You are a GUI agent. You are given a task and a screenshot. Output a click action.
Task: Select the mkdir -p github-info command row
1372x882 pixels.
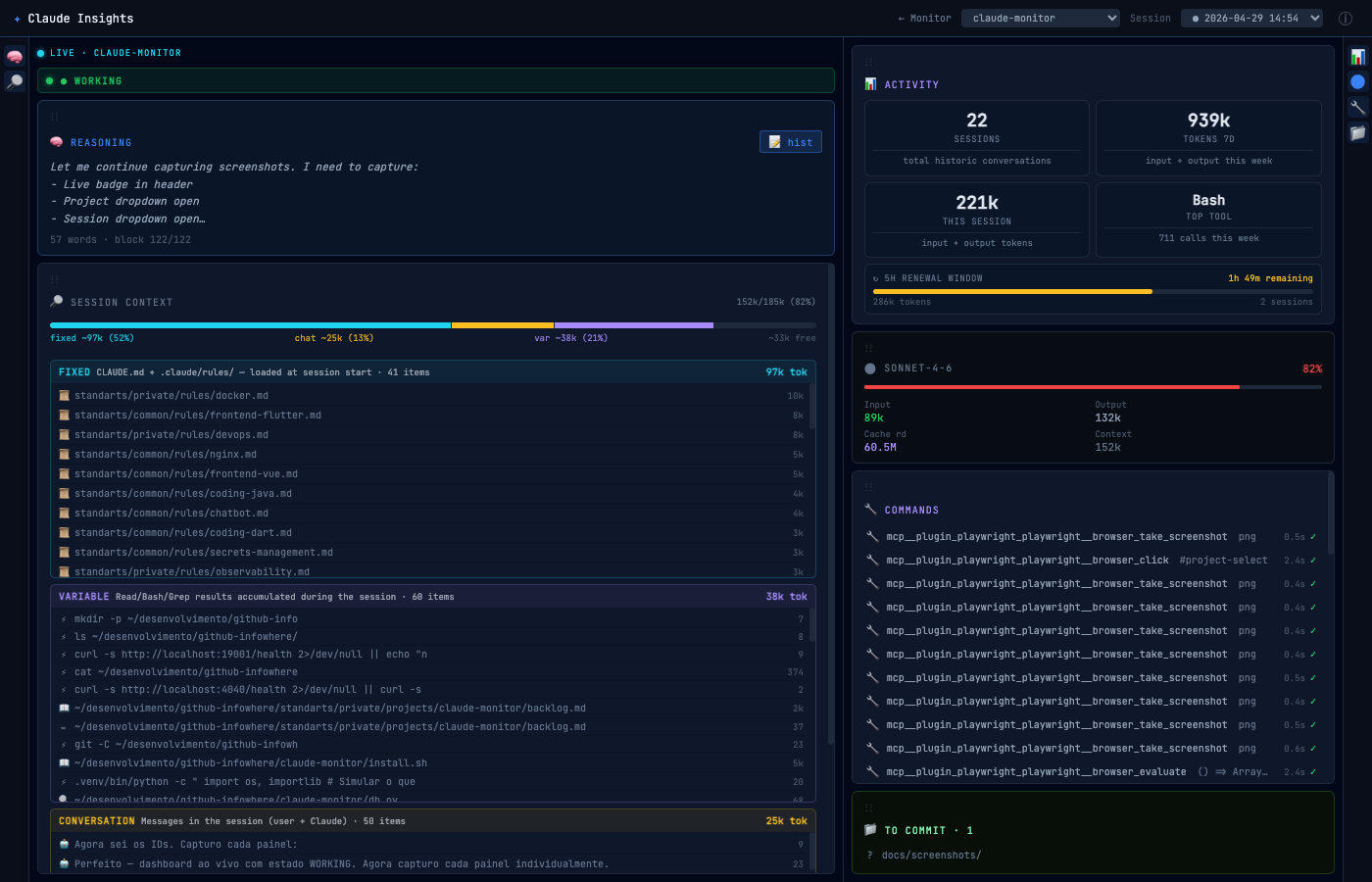tap(431, 619)
